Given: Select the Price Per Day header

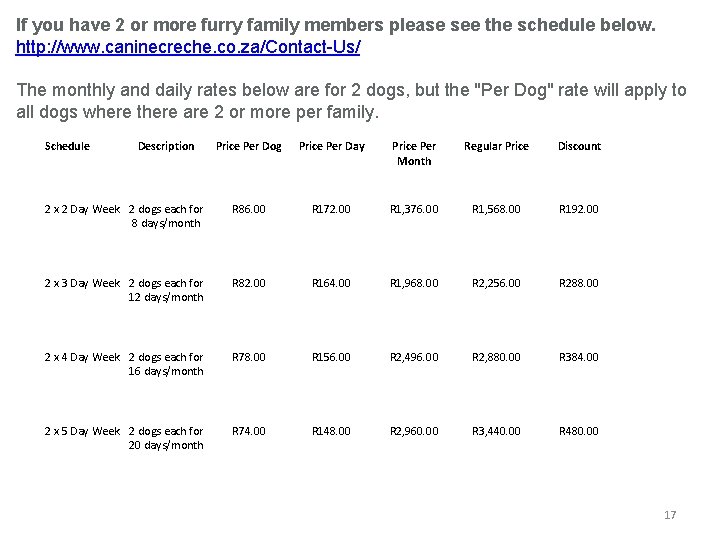Looking at the screenshot, I should [332, 146].
